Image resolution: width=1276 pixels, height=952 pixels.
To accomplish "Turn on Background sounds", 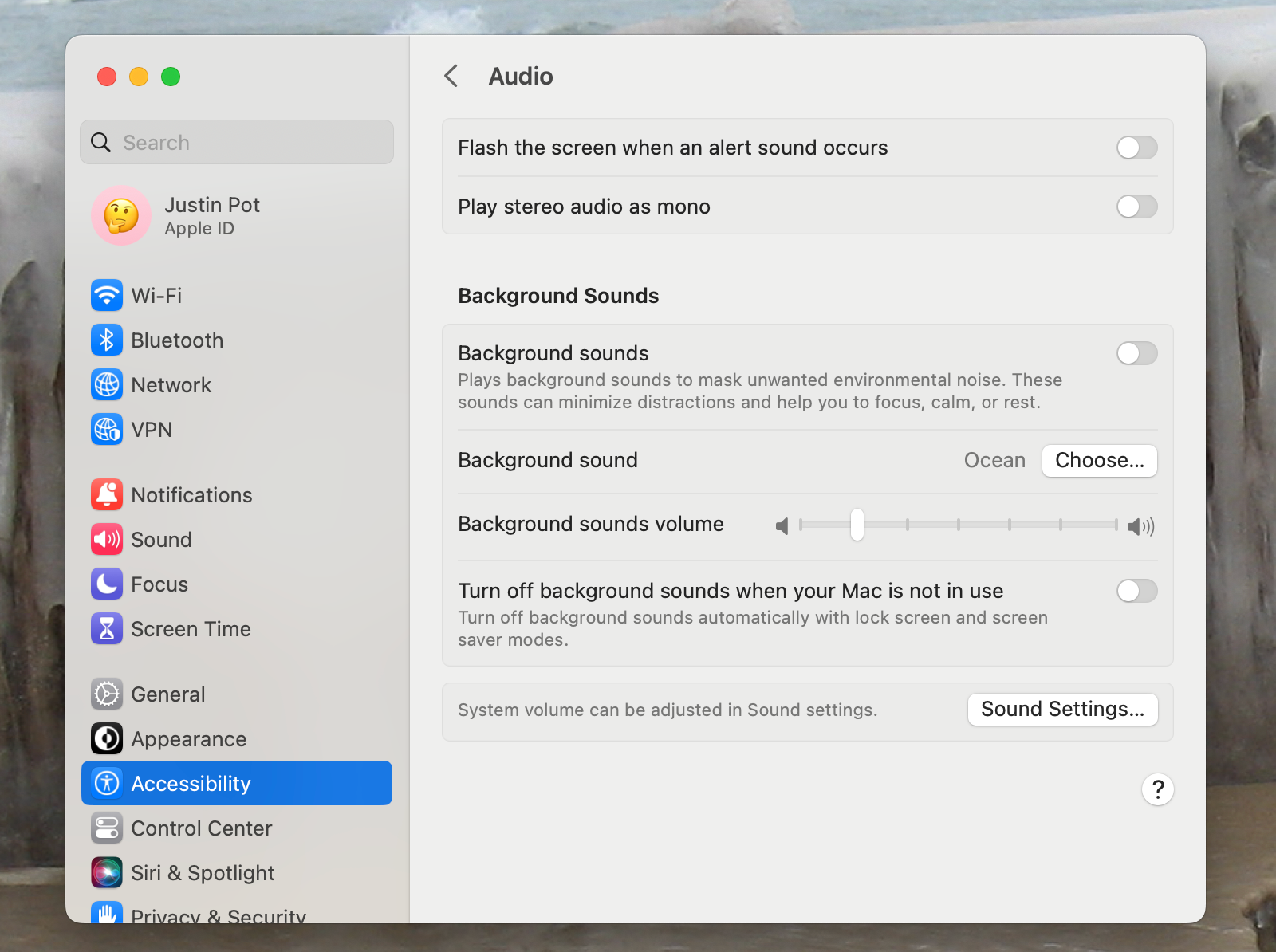I will click(x=1136, y=353).
